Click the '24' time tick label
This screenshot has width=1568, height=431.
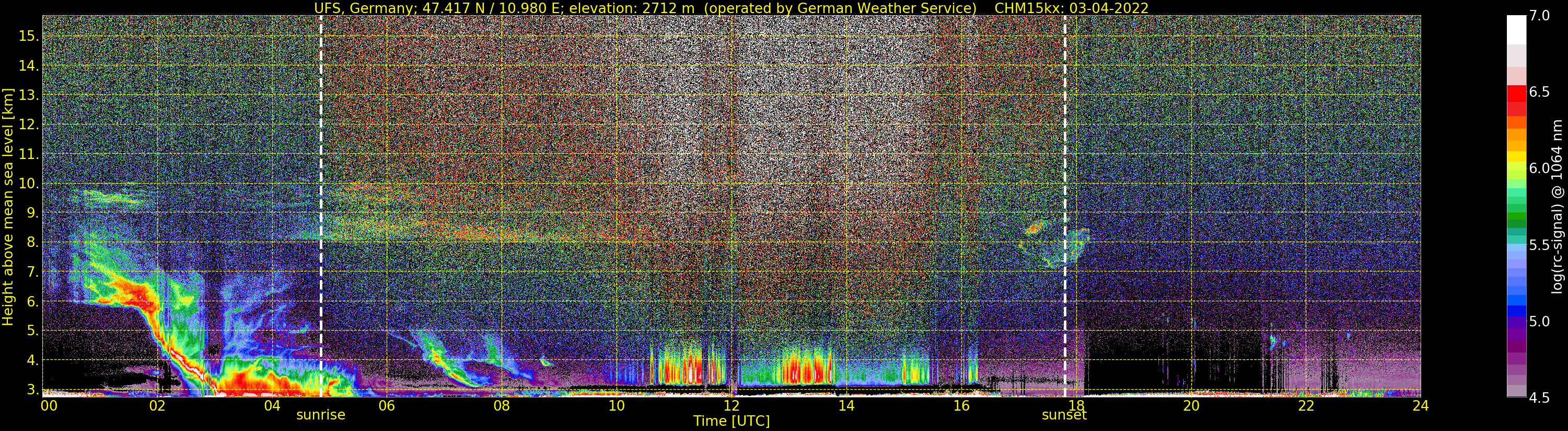point(1421,406)
